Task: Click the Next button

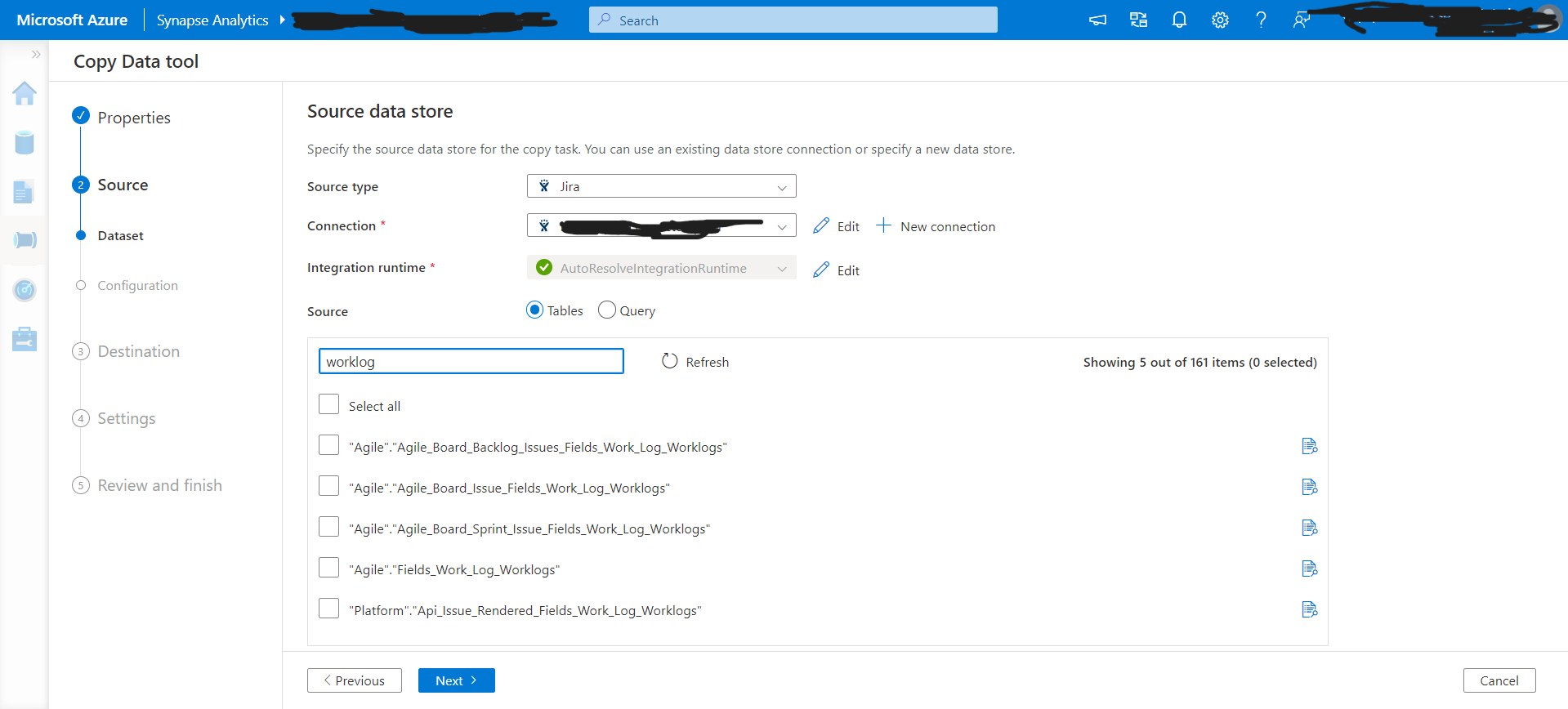Action: [x=457, y=680]
